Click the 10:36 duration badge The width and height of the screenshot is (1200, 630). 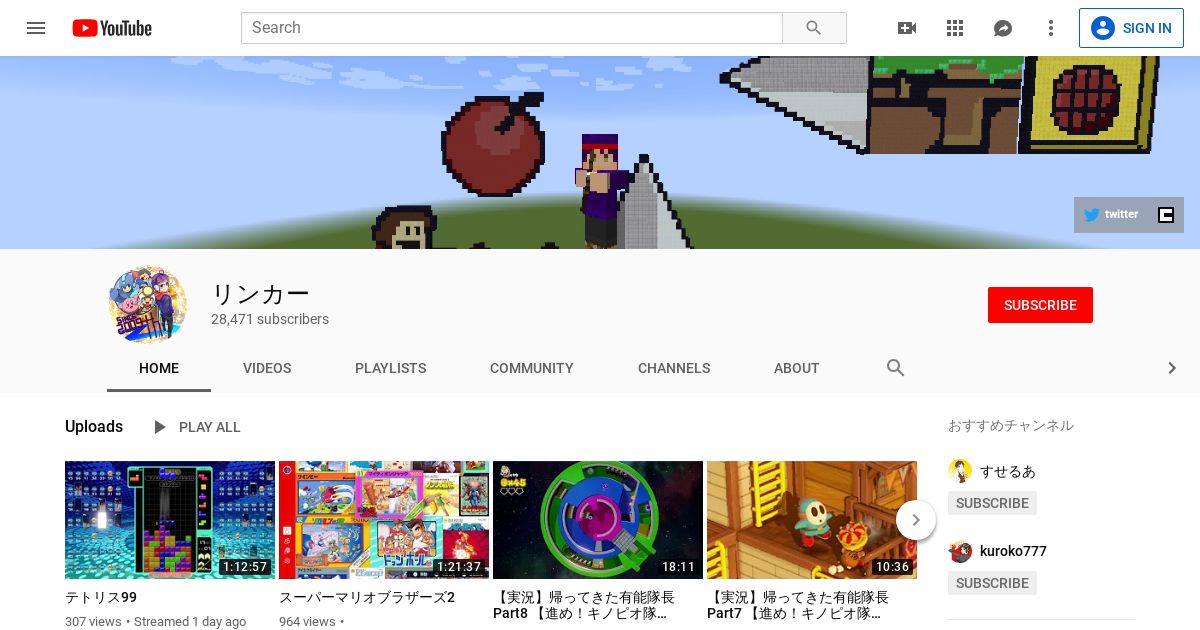click(892, 567)
